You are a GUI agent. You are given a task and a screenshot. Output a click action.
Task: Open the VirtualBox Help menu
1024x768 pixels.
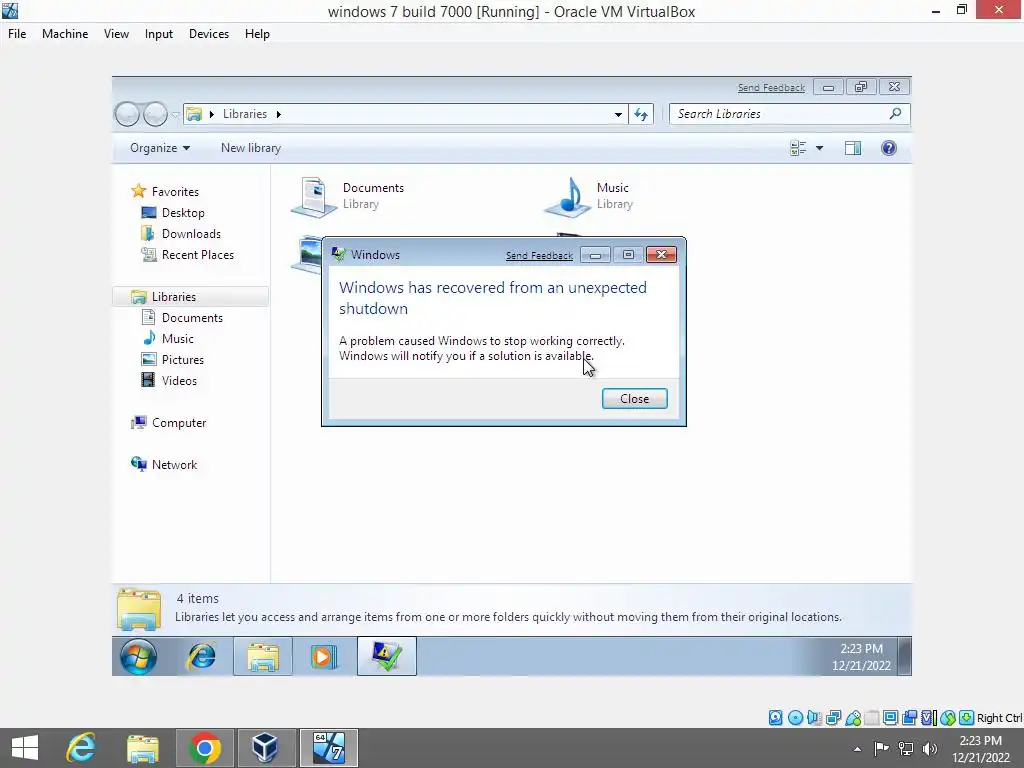click(x=257, y=34)
